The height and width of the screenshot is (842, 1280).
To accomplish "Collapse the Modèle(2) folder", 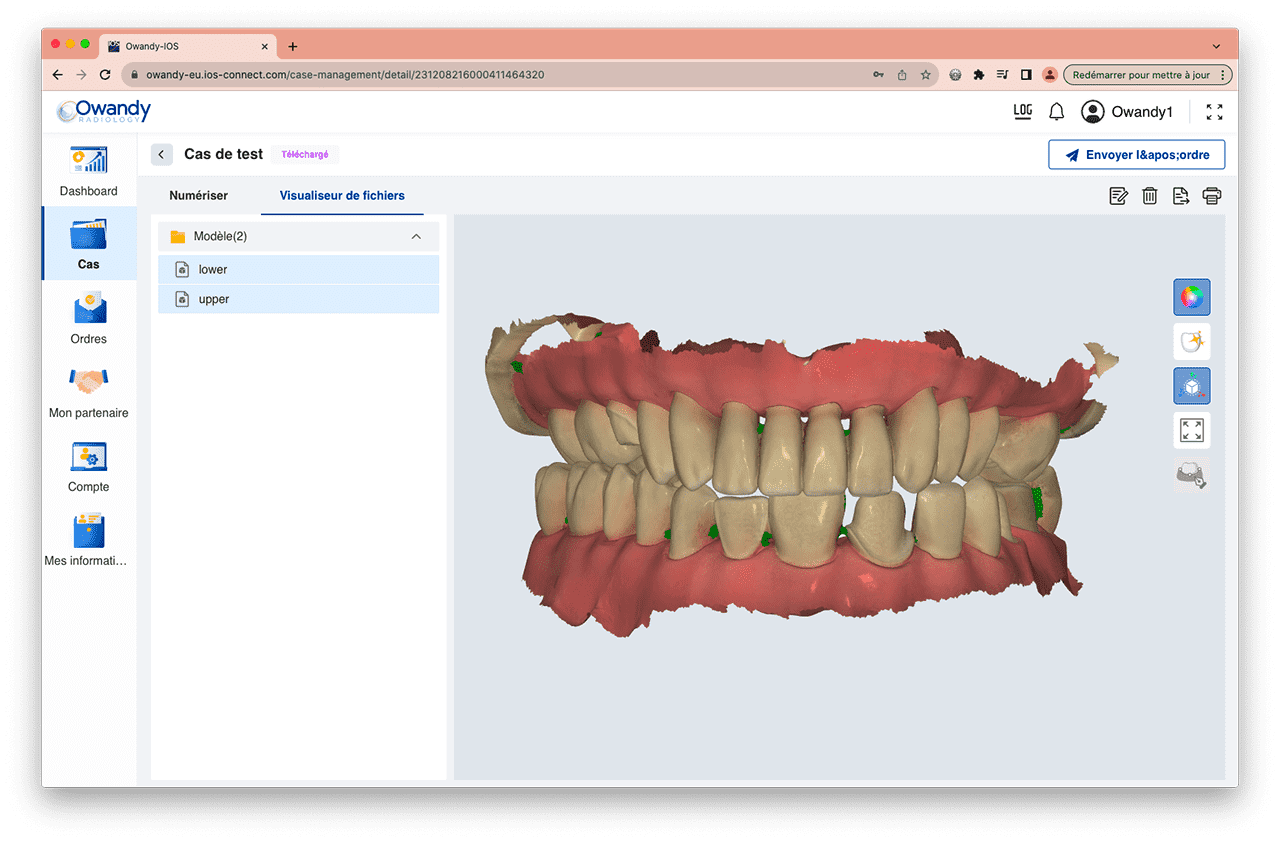I will pos(416,237).
